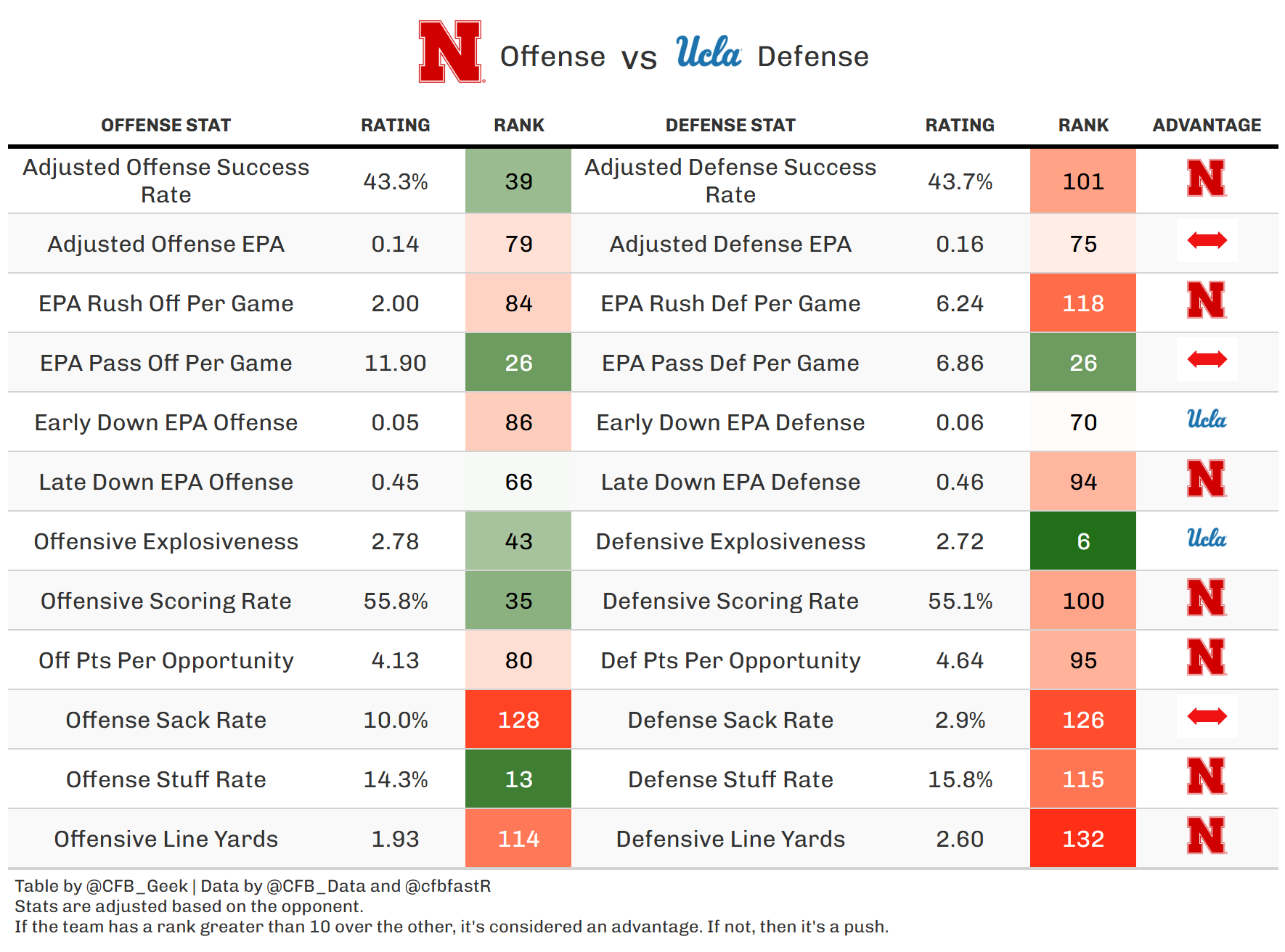Click the Nebraska logo in Stuff Rate row
Image resolution: width=1285 pixels, height=952 pixels.
(x=1207, y=776)
